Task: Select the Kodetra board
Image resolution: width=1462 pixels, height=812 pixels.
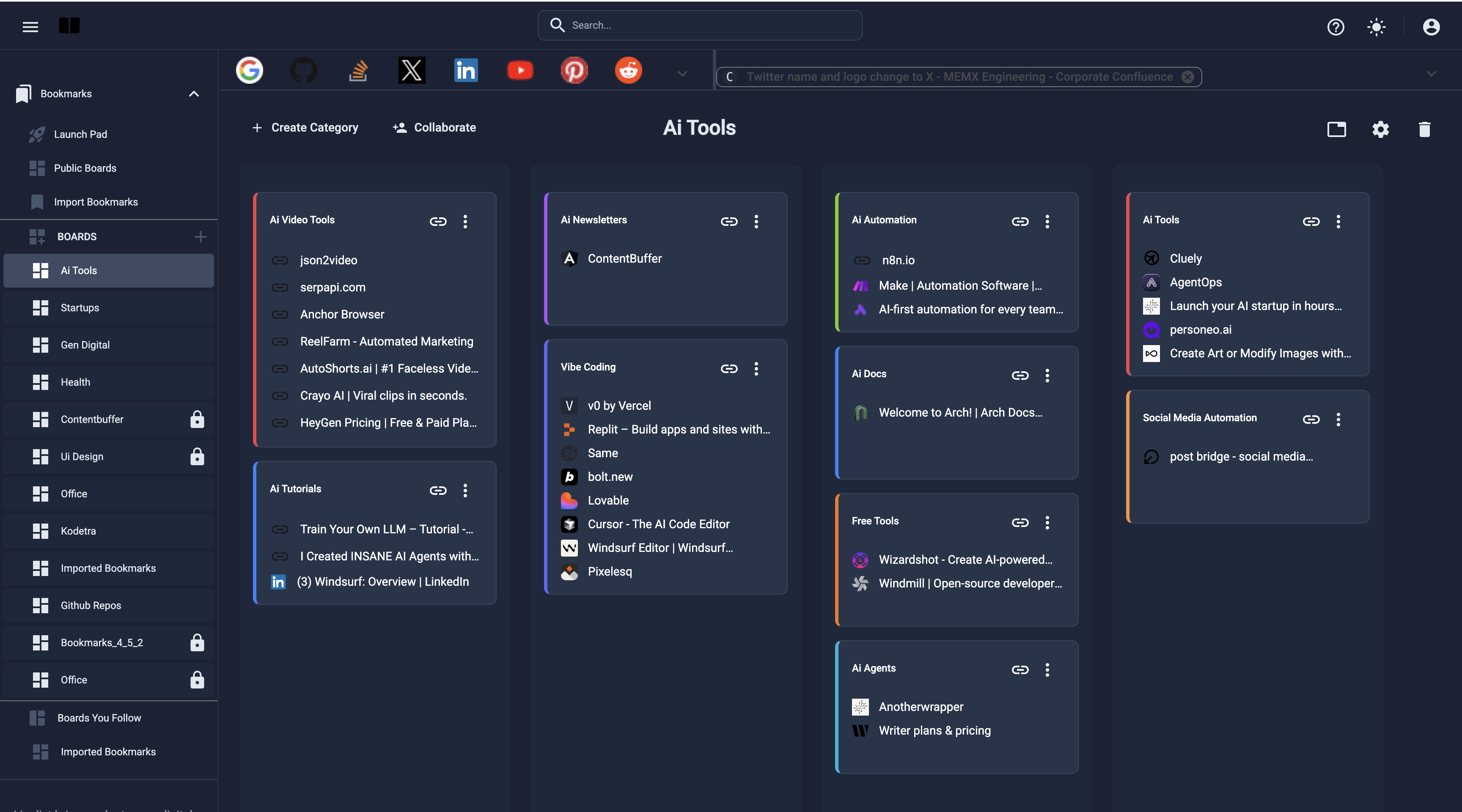Action: click(109, 531)
